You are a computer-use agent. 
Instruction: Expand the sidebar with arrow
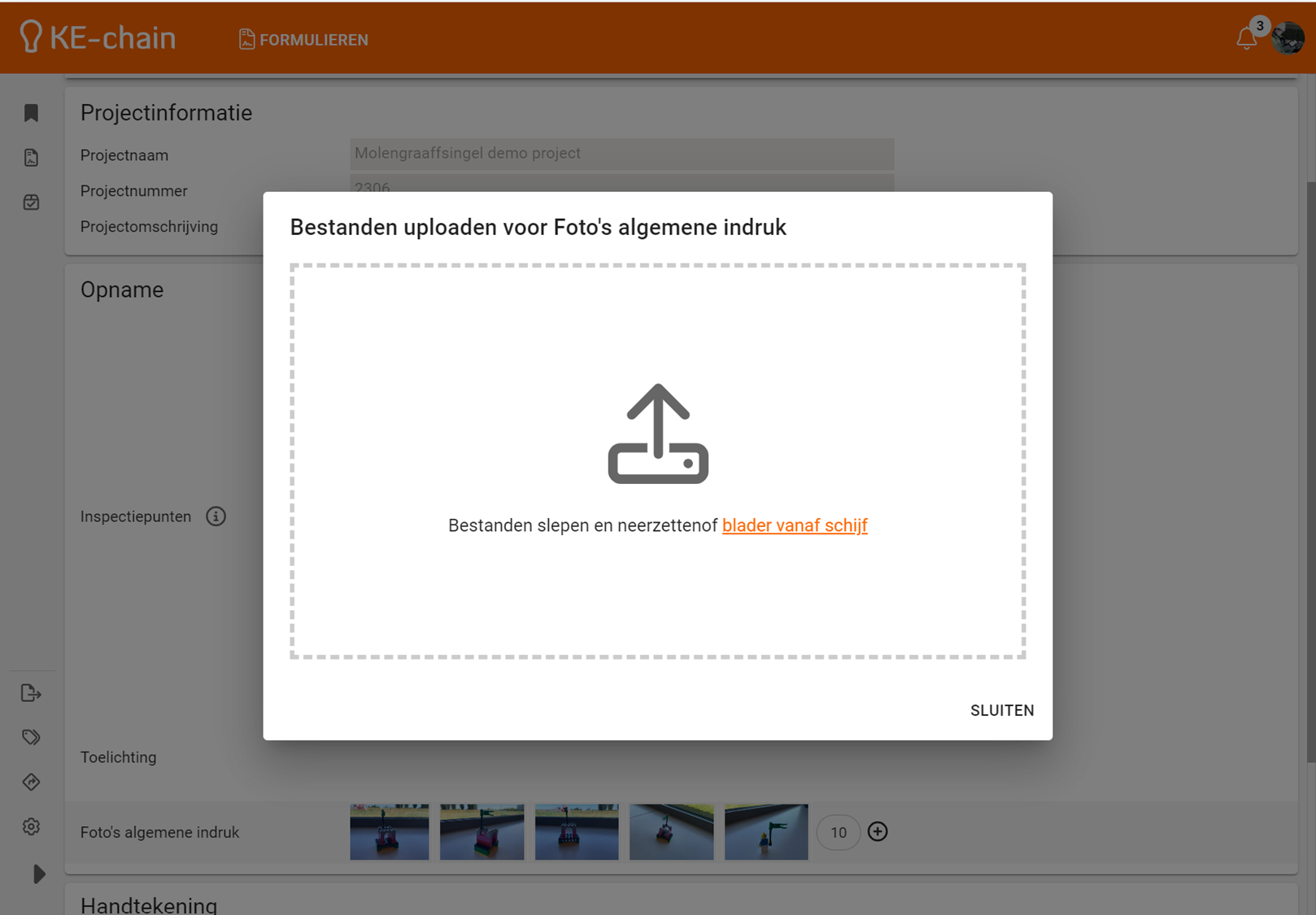point(38,874)
